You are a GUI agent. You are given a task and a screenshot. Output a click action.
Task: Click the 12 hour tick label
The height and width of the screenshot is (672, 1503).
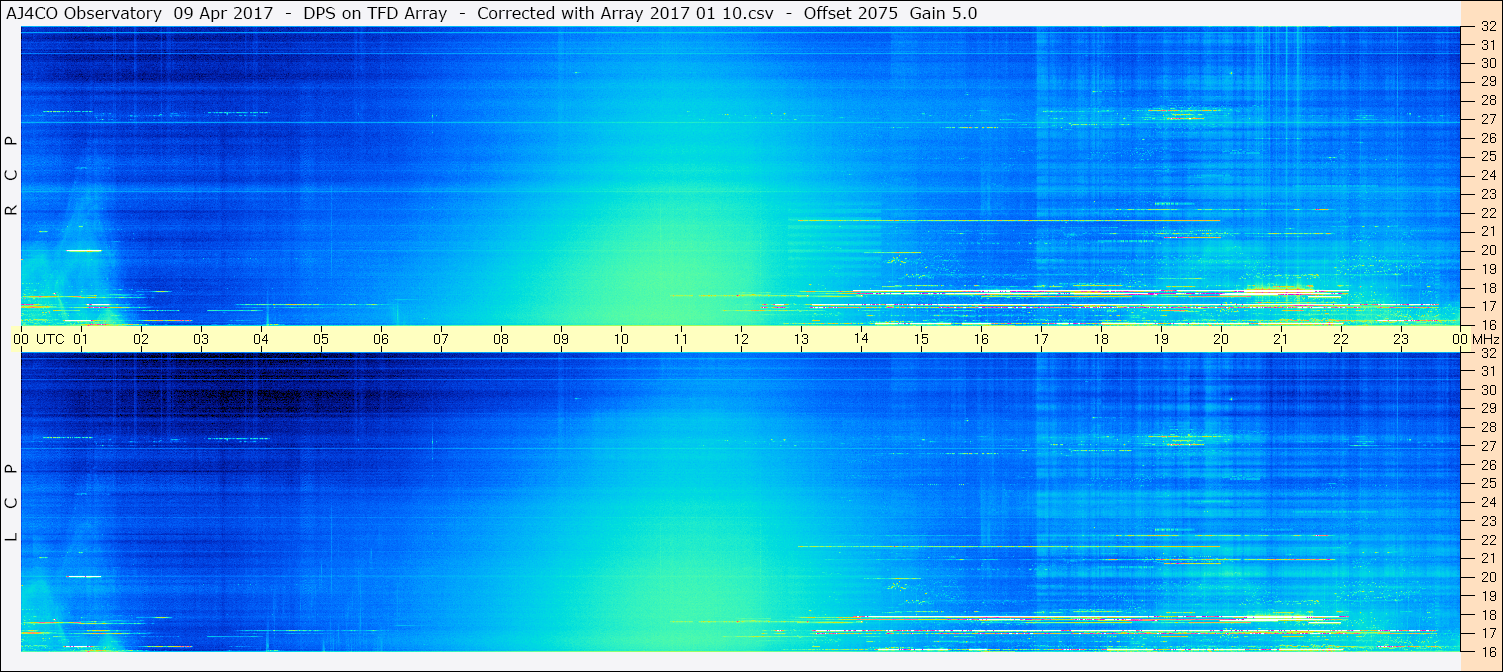point(741,339)
